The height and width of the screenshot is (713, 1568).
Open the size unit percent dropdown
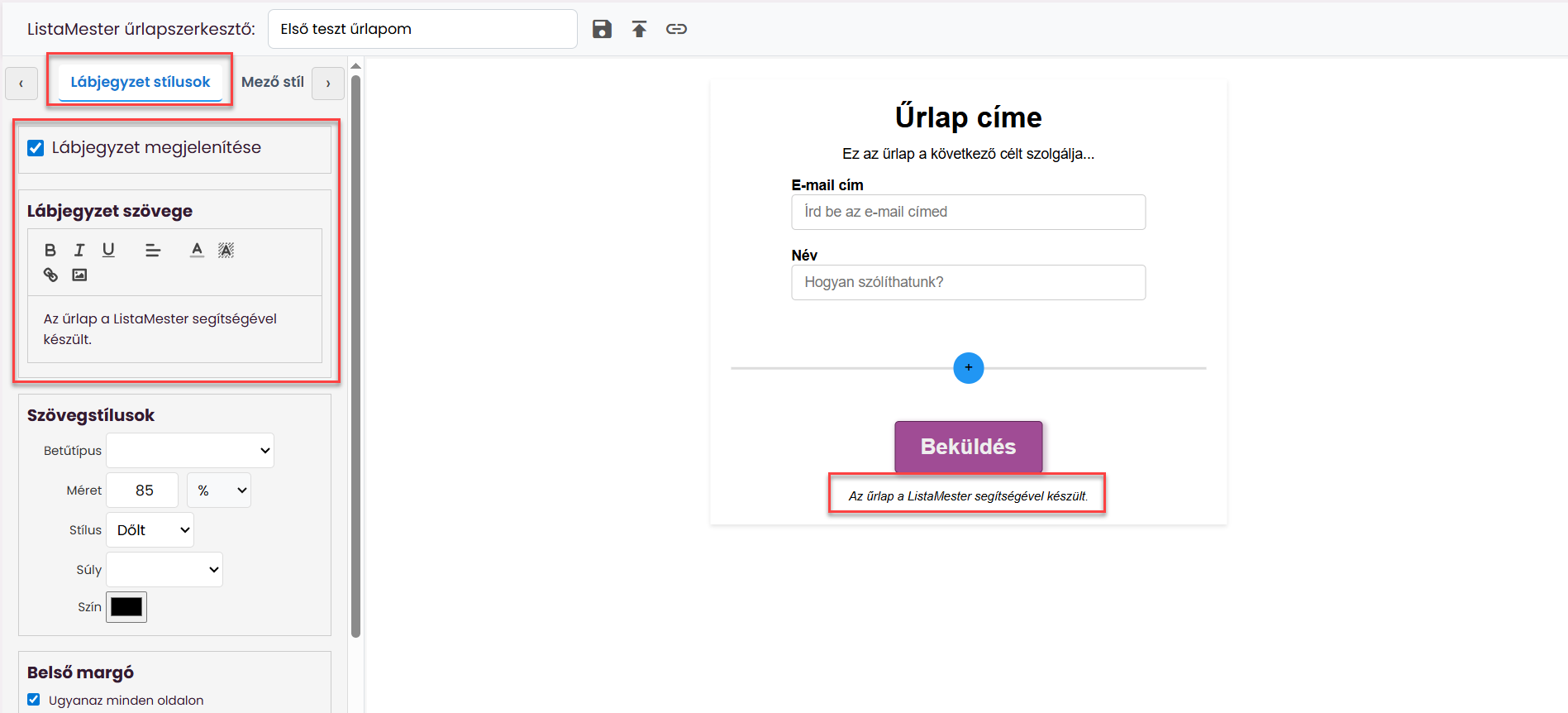(x=219, y=490)
